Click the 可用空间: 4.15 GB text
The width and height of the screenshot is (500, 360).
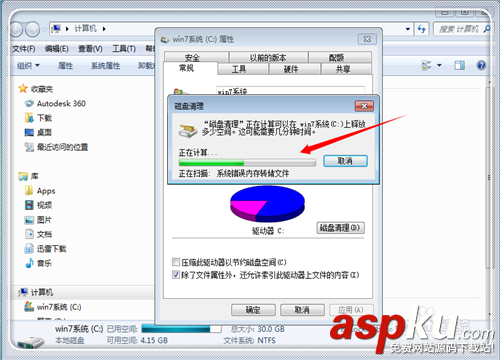(137, 340)
